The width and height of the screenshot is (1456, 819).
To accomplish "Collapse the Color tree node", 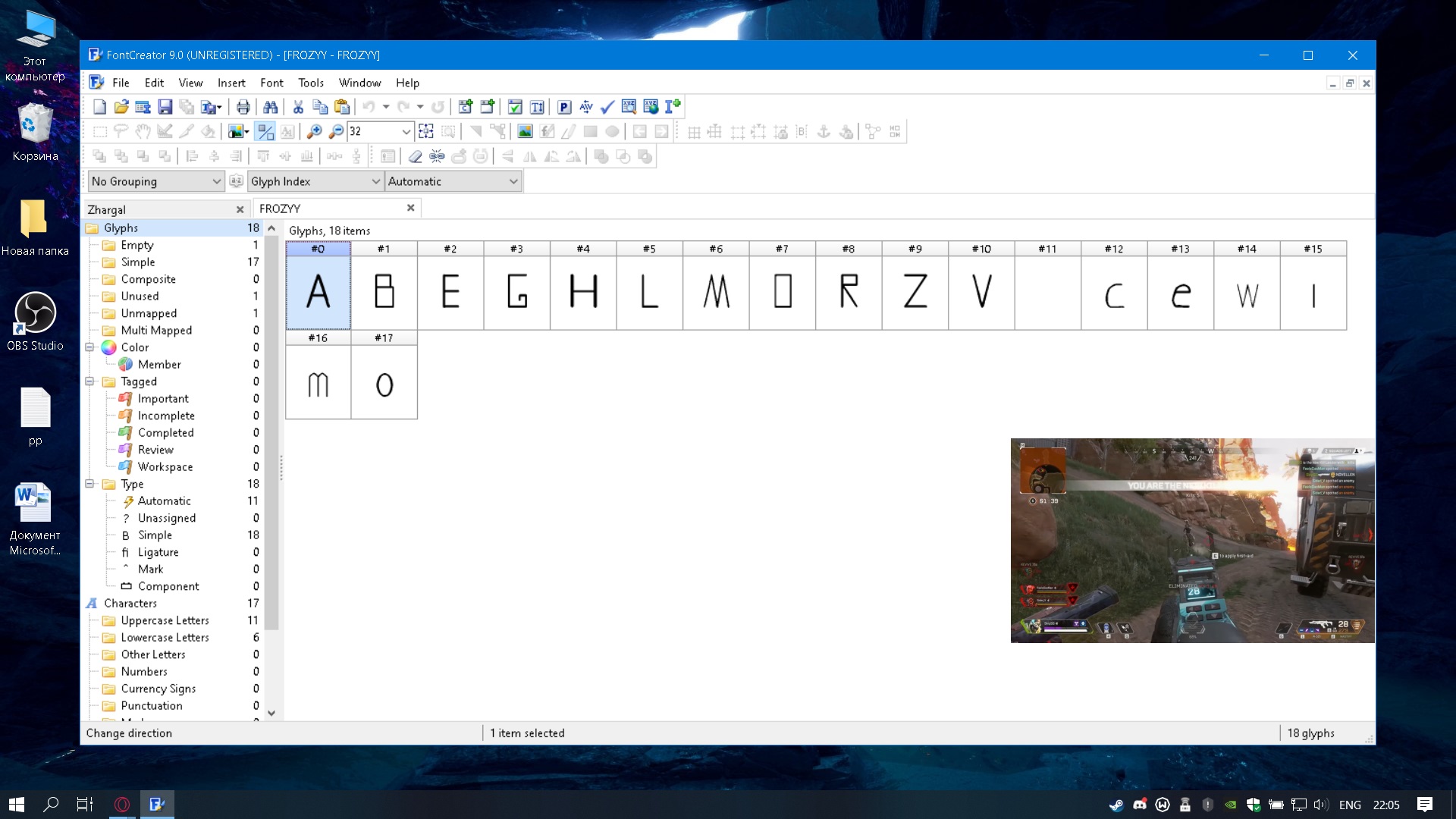I will (89, 347).
